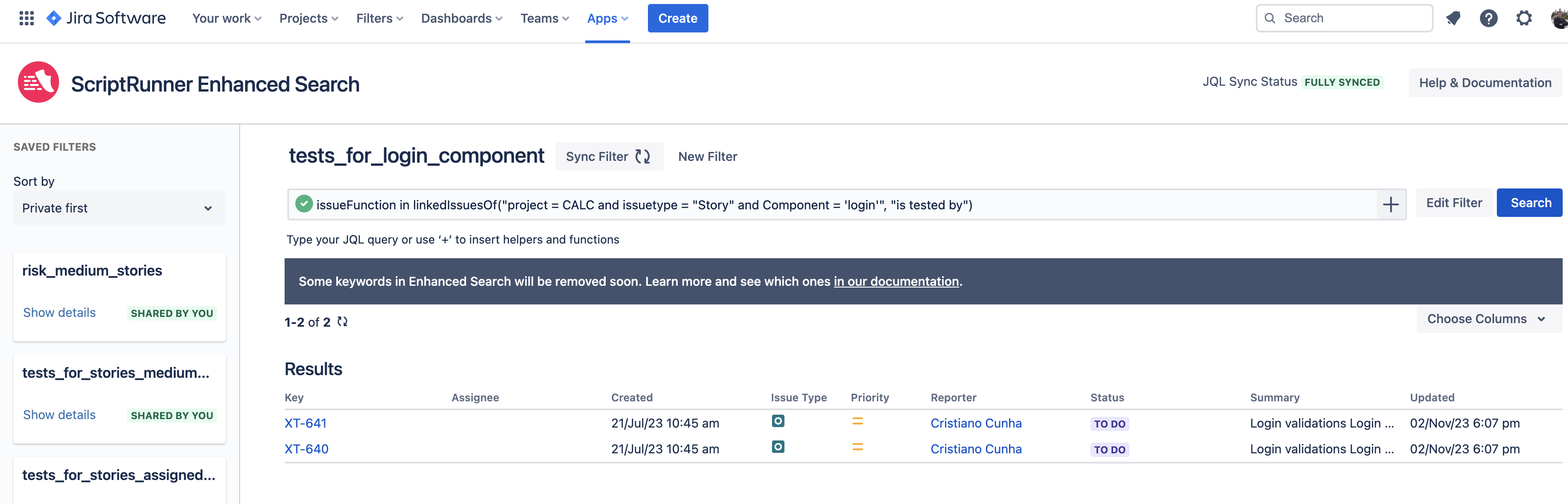The image size is (1568, 504).
Task: Click the summary text of XT-641
Action: [x=1322, y=423]
